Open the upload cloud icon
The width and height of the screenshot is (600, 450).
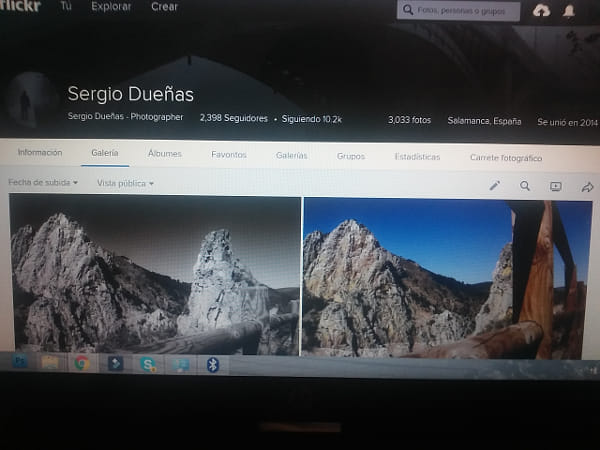[541, 11]
